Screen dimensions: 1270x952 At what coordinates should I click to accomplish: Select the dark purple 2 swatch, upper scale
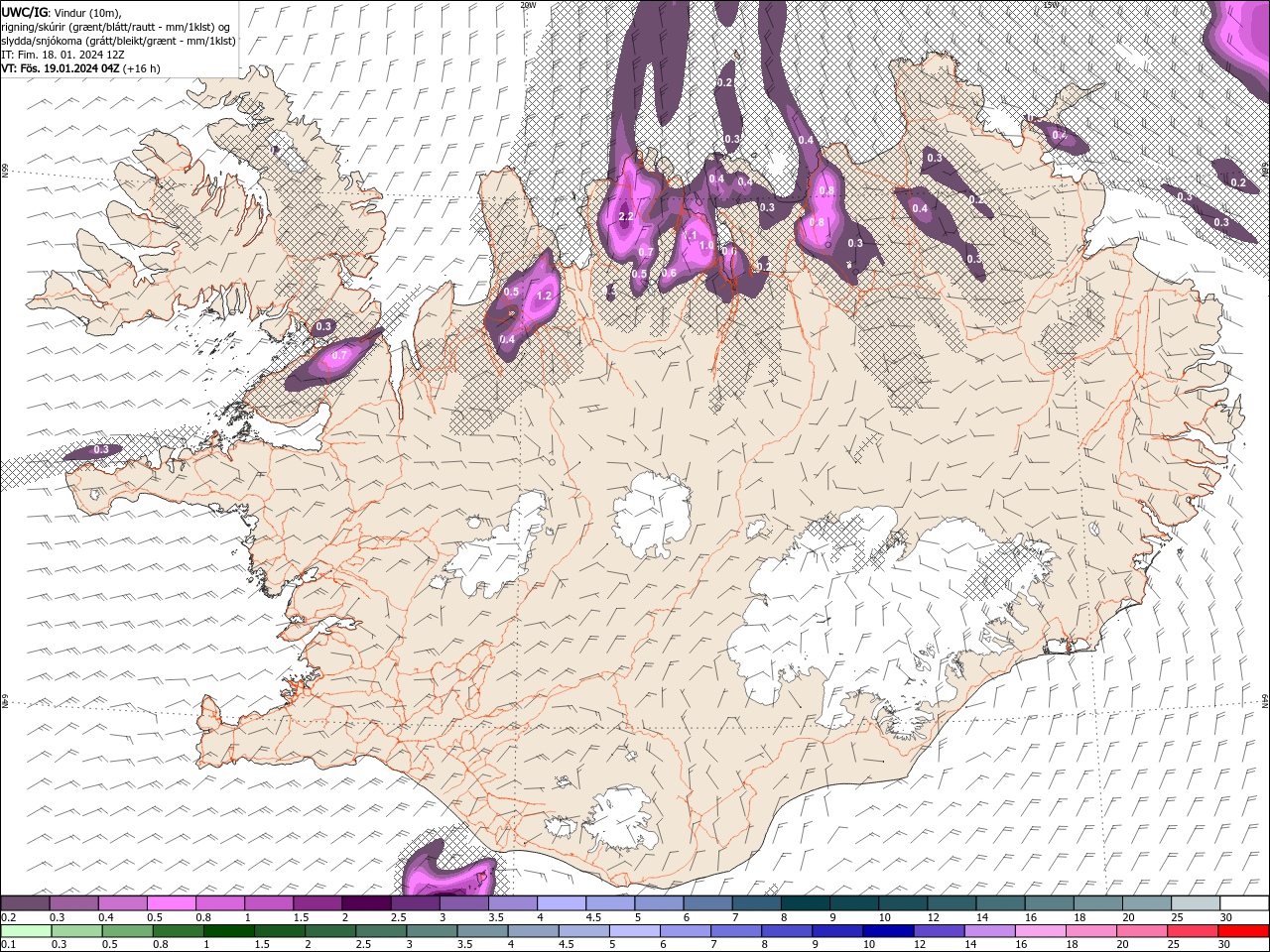coord(366,903)
